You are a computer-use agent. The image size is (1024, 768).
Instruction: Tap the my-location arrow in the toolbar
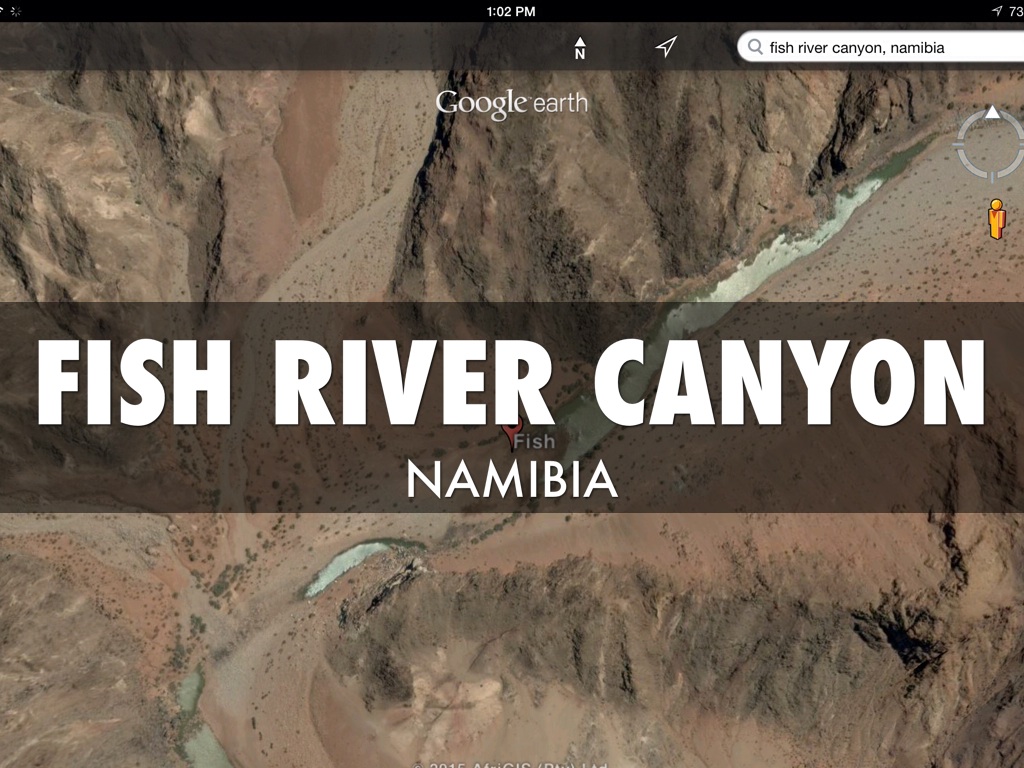[x=666, y=46]
